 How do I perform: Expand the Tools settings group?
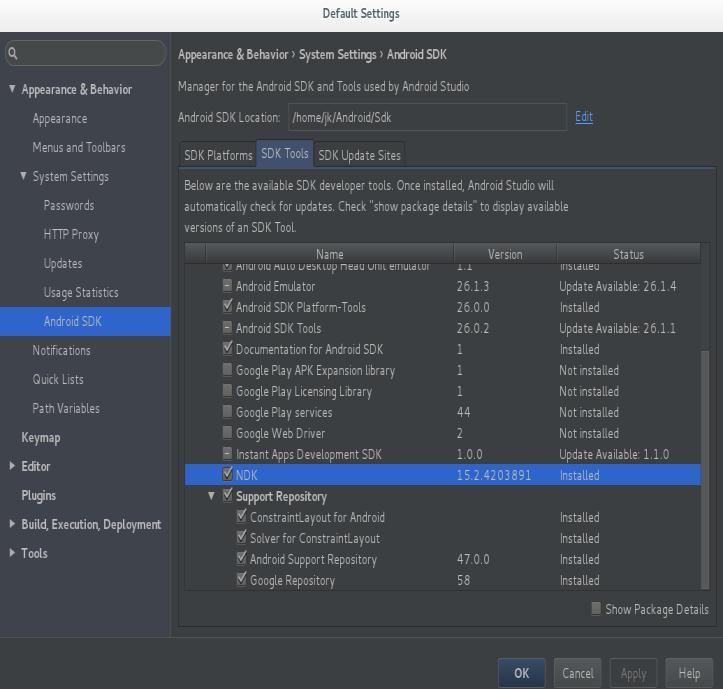pyautogui.click(x=12, y=553)
